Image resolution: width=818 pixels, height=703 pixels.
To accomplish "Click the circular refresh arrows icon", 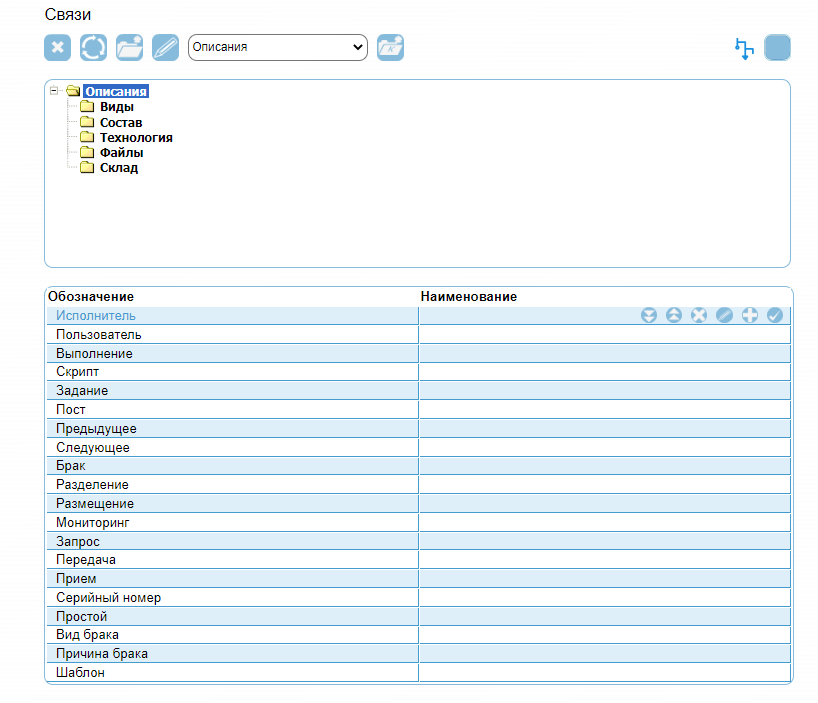I will 94,48.
